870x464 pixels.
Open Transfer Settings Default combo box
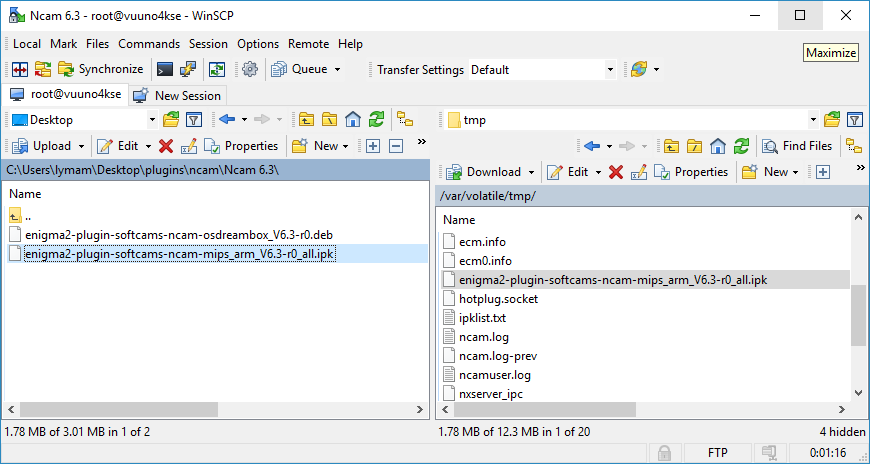click(542, 70)
